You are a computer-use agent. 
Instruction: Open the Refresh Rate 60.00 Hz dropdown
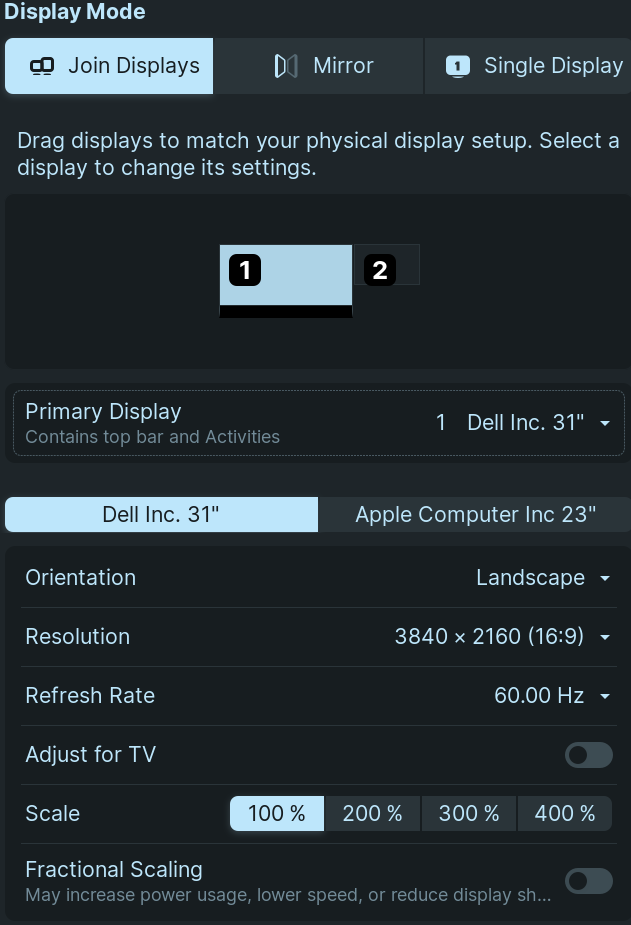click(x=551, y=696)
